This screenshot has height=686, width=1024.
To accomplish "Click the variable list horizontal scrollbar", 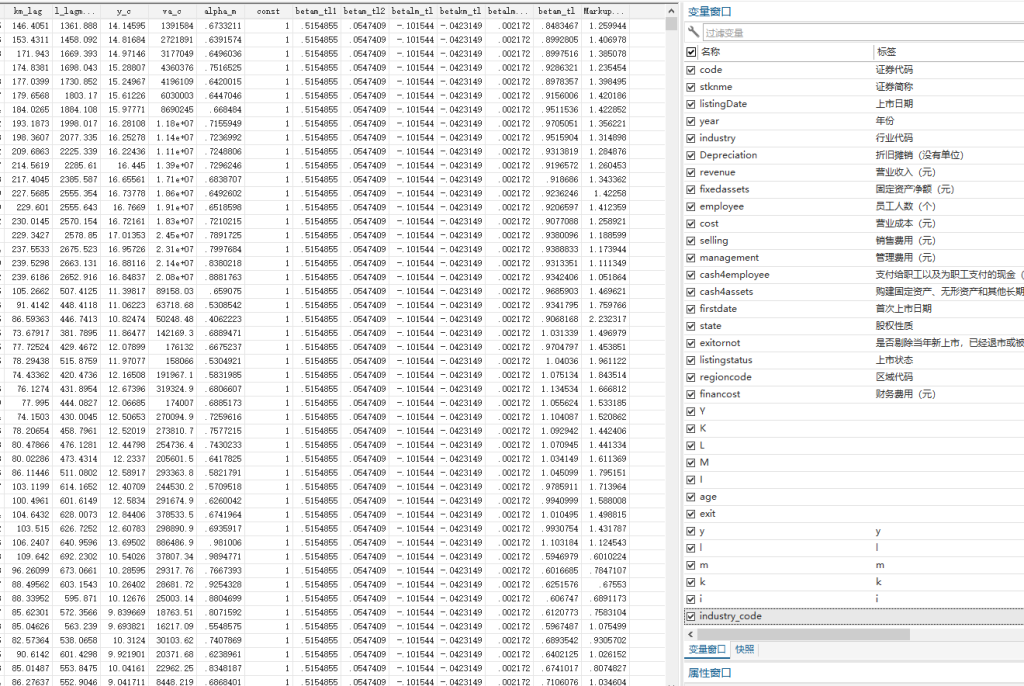I will click(803, 634).
